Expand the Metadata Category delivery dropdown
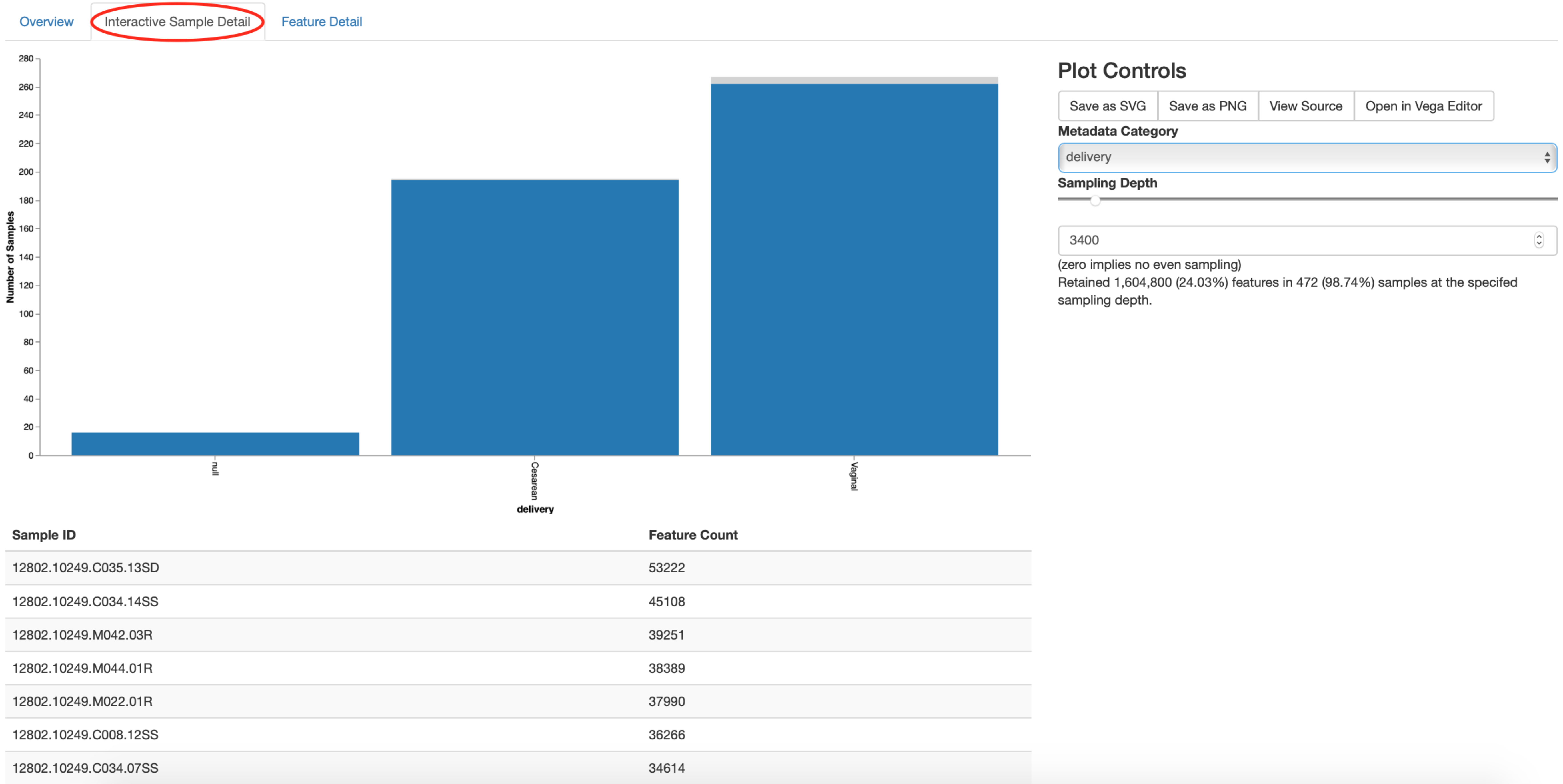The height and width of the screenshot is (784, 1563). pos(1306,157)
